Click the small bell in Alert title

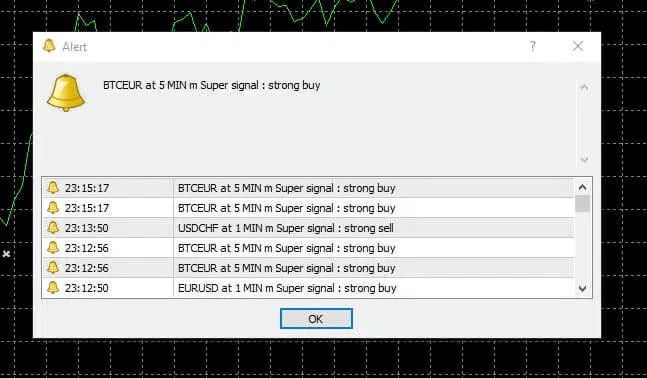tap(49, 46)
